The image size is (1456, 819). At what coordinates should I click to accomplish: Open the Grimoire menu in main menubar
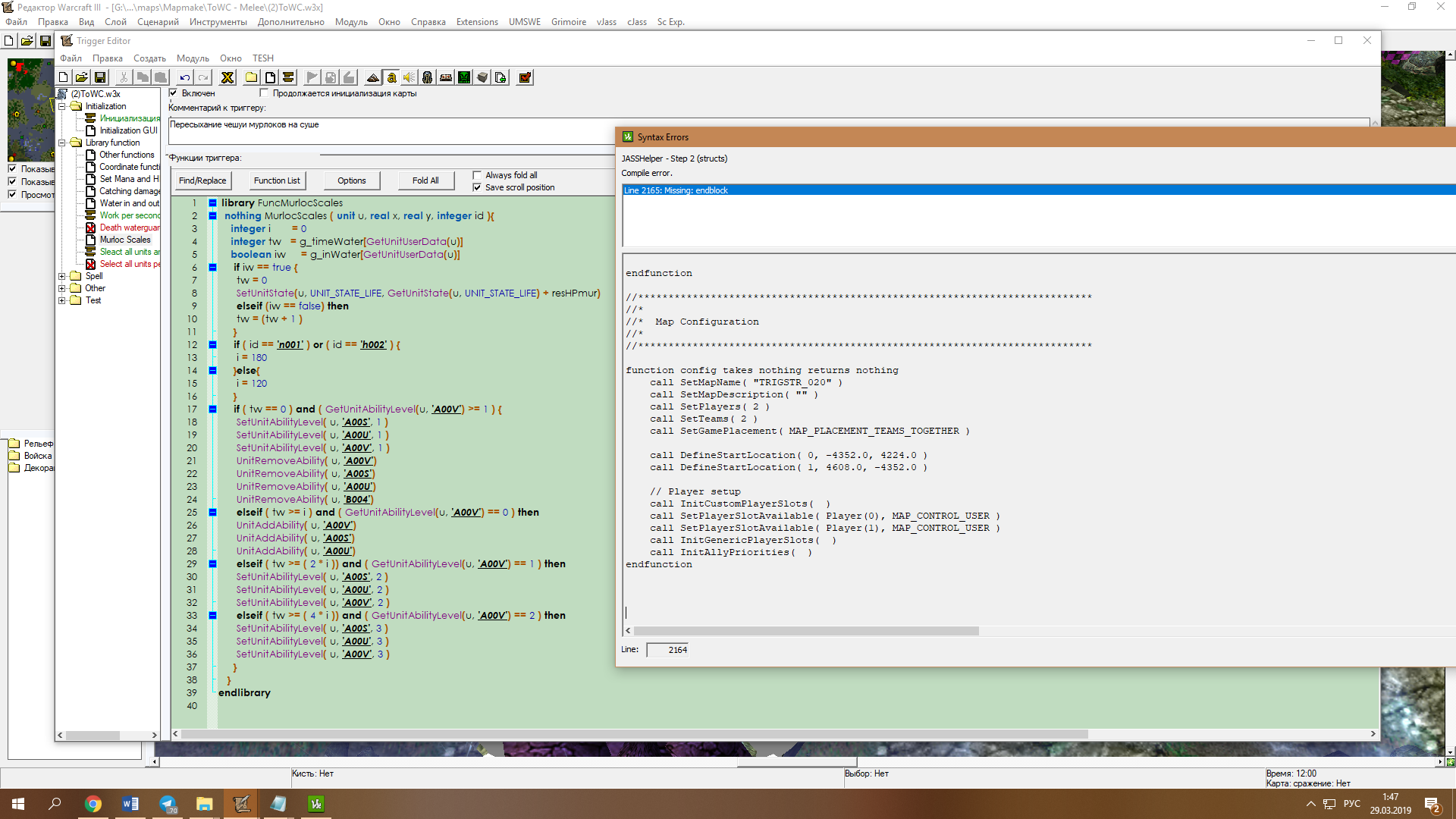click(x=568, y=22)
